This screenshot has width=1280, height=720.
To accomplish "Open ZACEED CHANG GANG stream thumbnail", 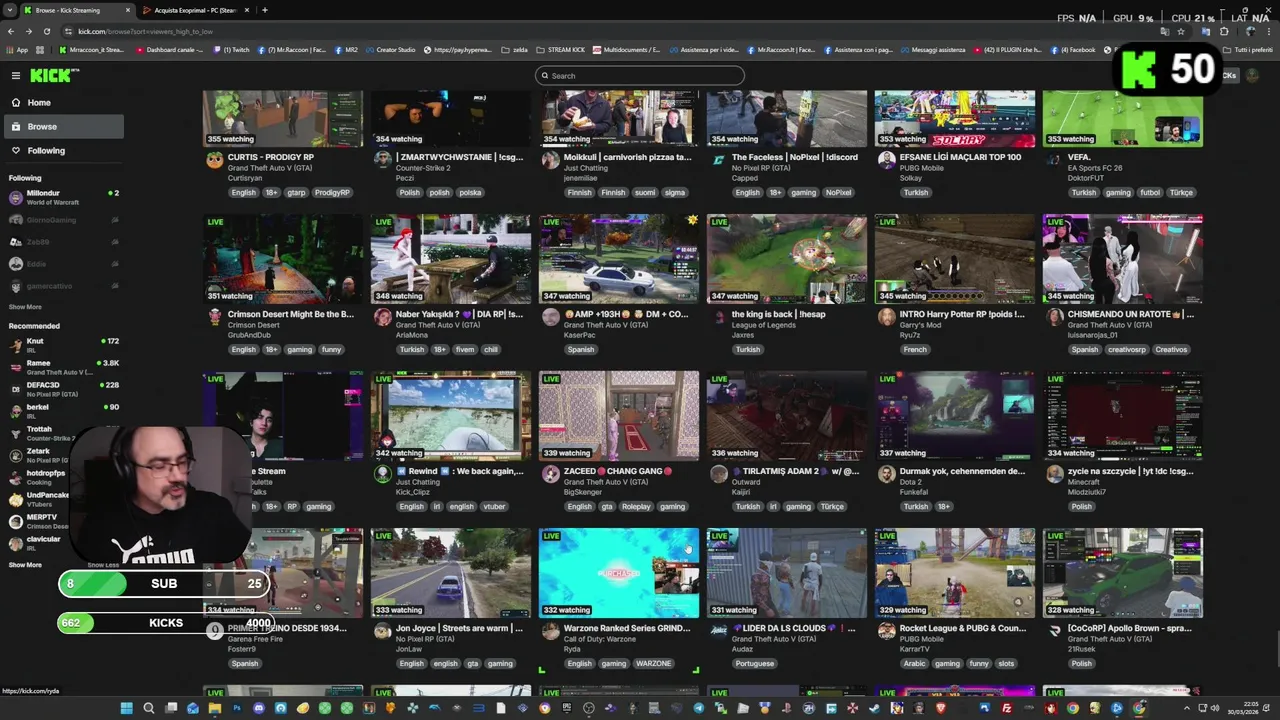I will (619, 415).
